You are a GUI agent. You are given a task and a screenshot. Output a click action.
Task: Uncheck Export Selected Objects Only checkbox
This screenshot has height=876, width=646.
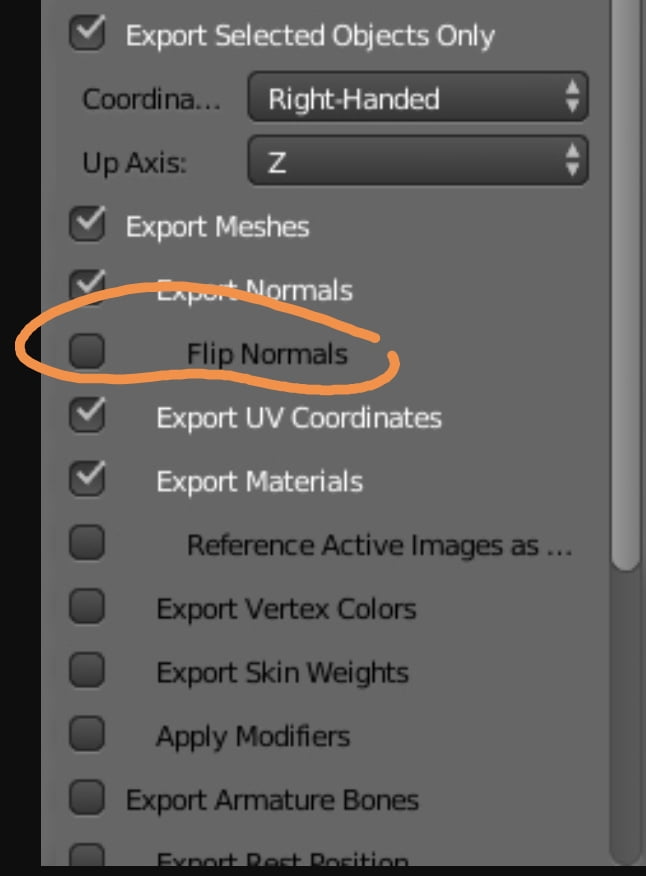pos(87,35)
